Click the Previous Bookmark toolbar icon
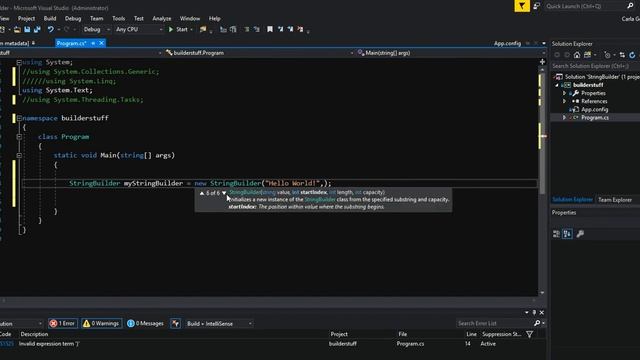The width and height of the screenshot is (640, 360). pos(280,29)
